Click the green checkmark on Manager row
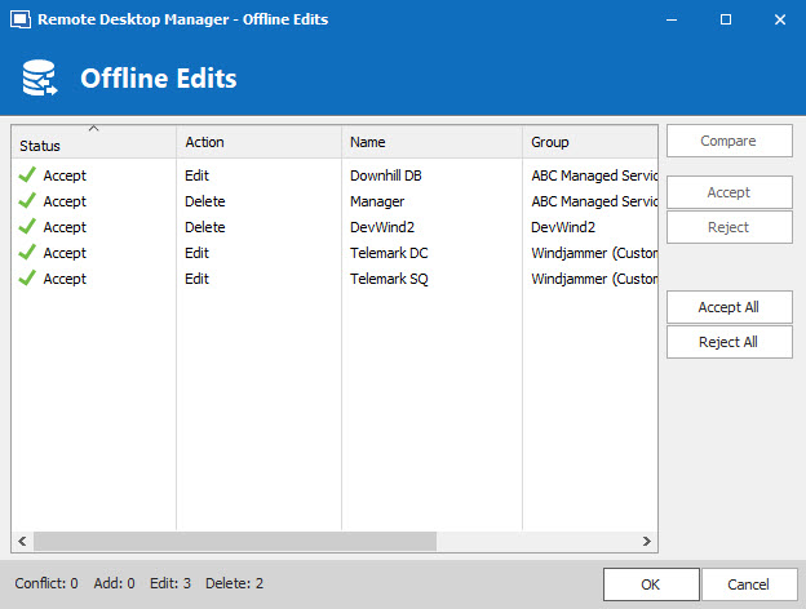806x609 pixels. point(27,201)
